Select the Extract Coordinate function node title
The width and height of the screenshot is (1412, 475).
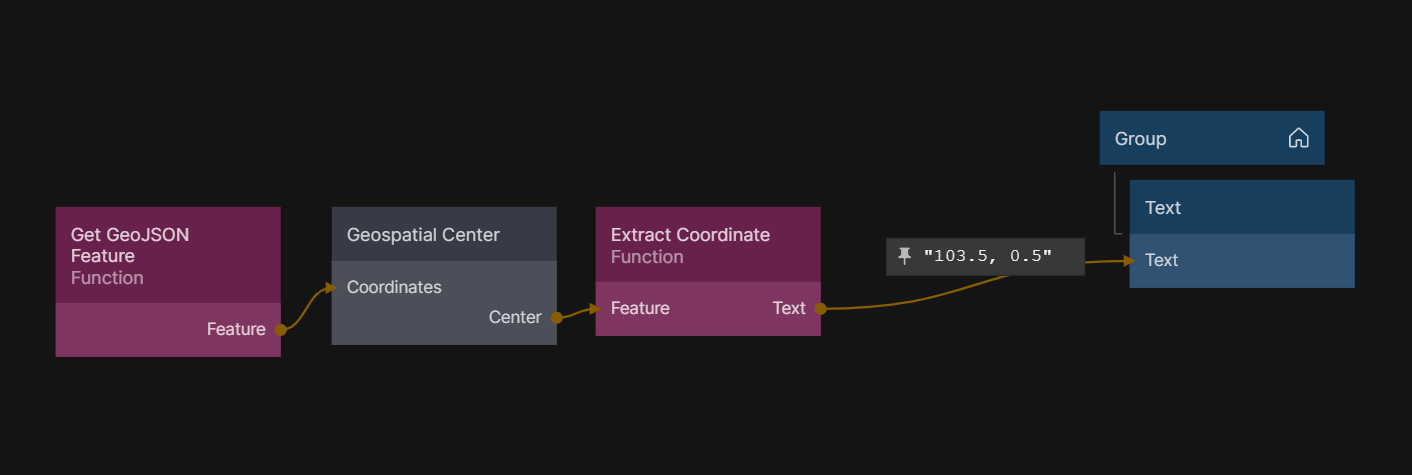pyautogui.click(x=690, y=235)
